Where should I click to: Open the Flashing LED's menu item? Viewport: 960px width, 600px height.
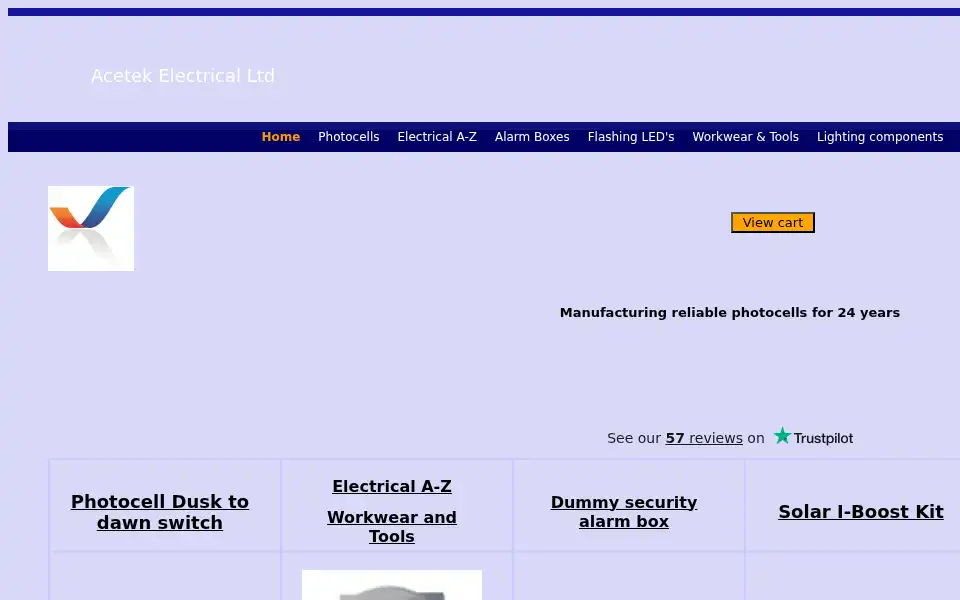click(x=631, y=137)
